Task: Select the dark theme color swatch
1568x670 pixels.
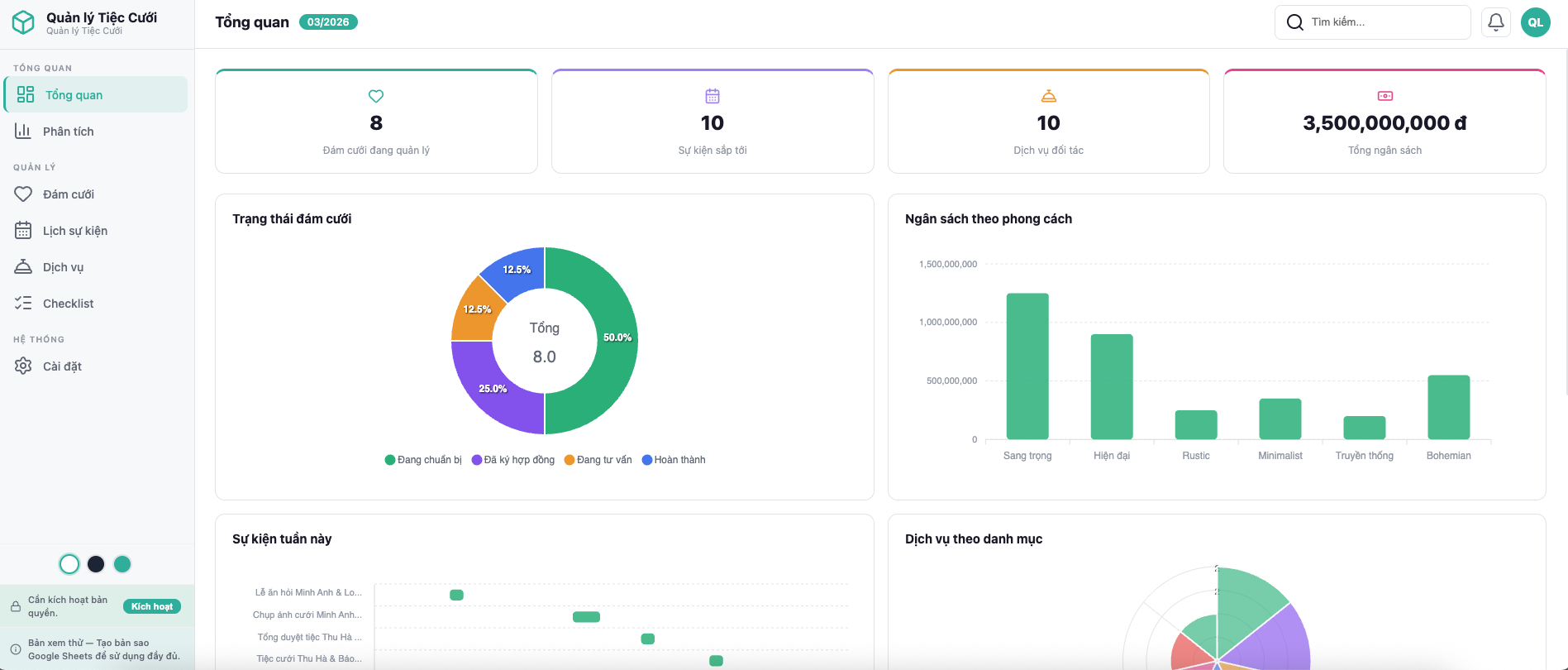Action: tap(96, 564)
